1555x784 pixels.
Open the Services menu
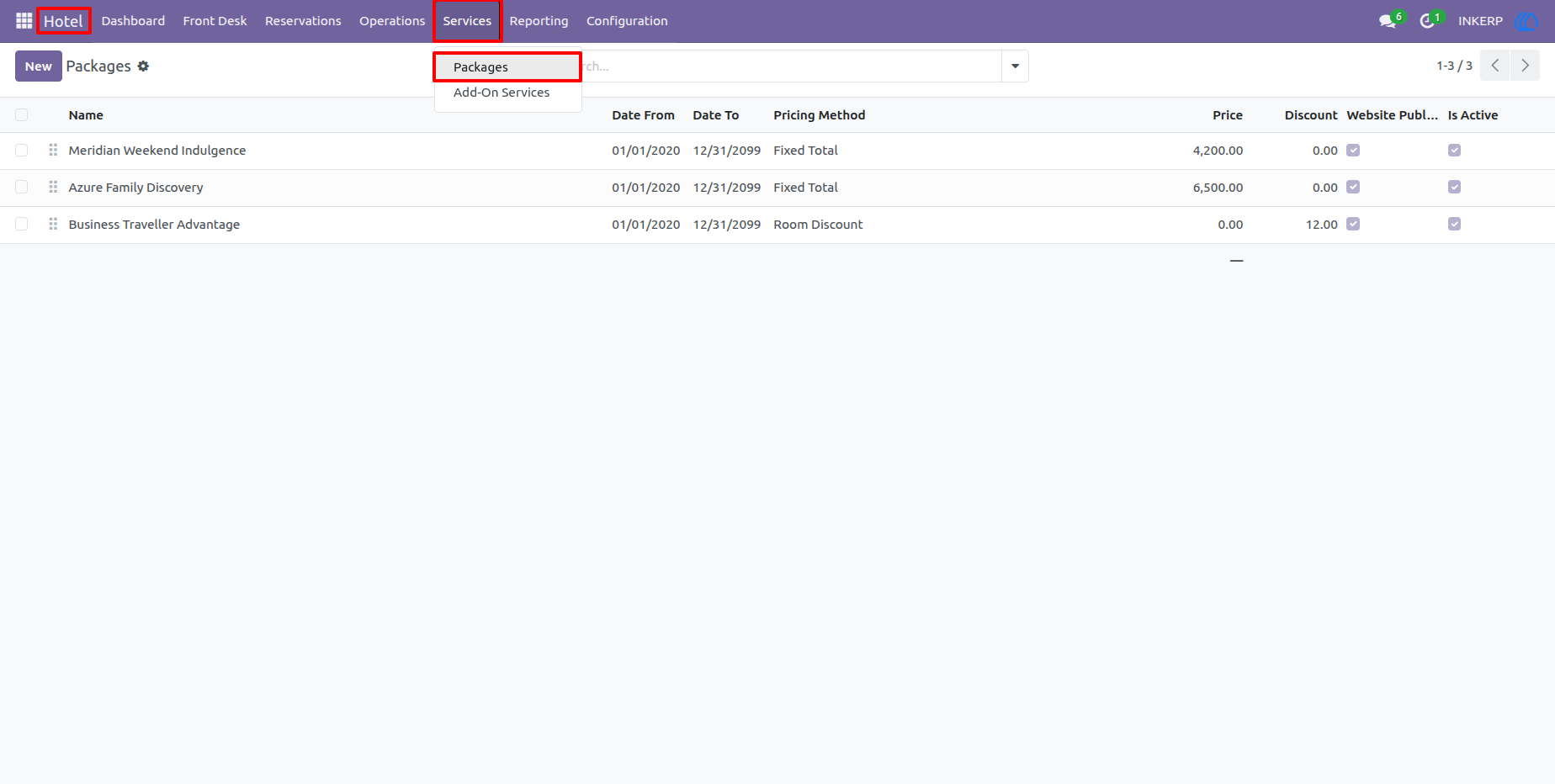pyautogui.click(x=467, y=21)
